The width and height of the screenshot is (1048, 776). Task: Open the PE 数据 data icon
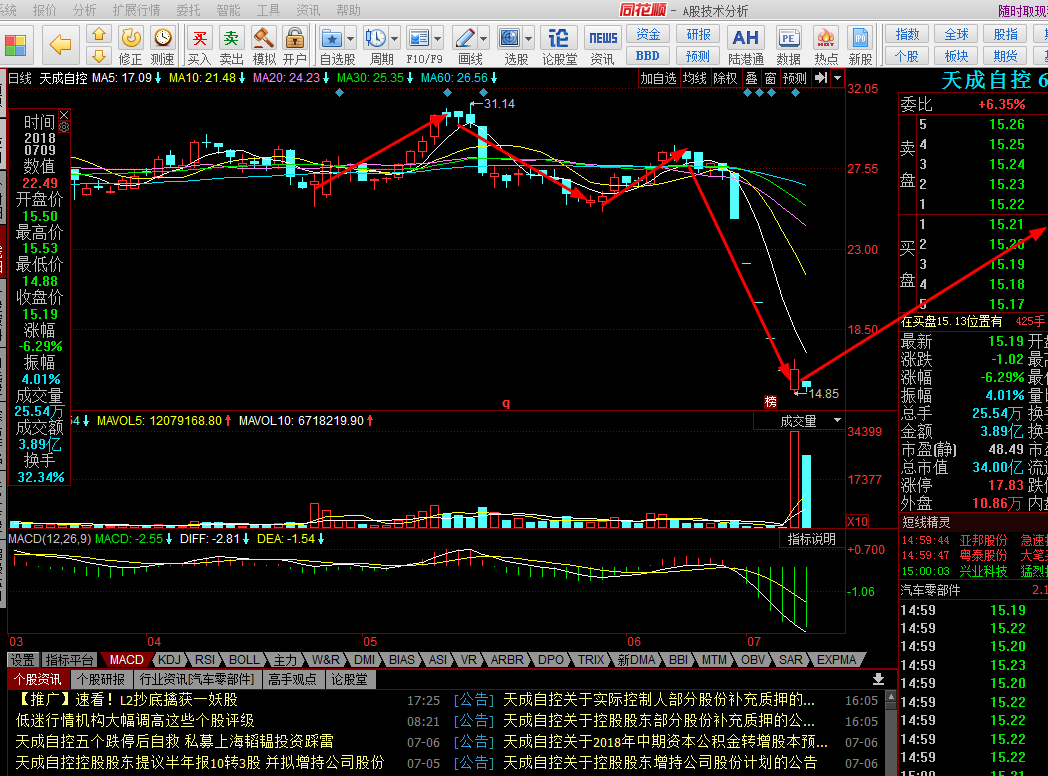tap(789, 45)
